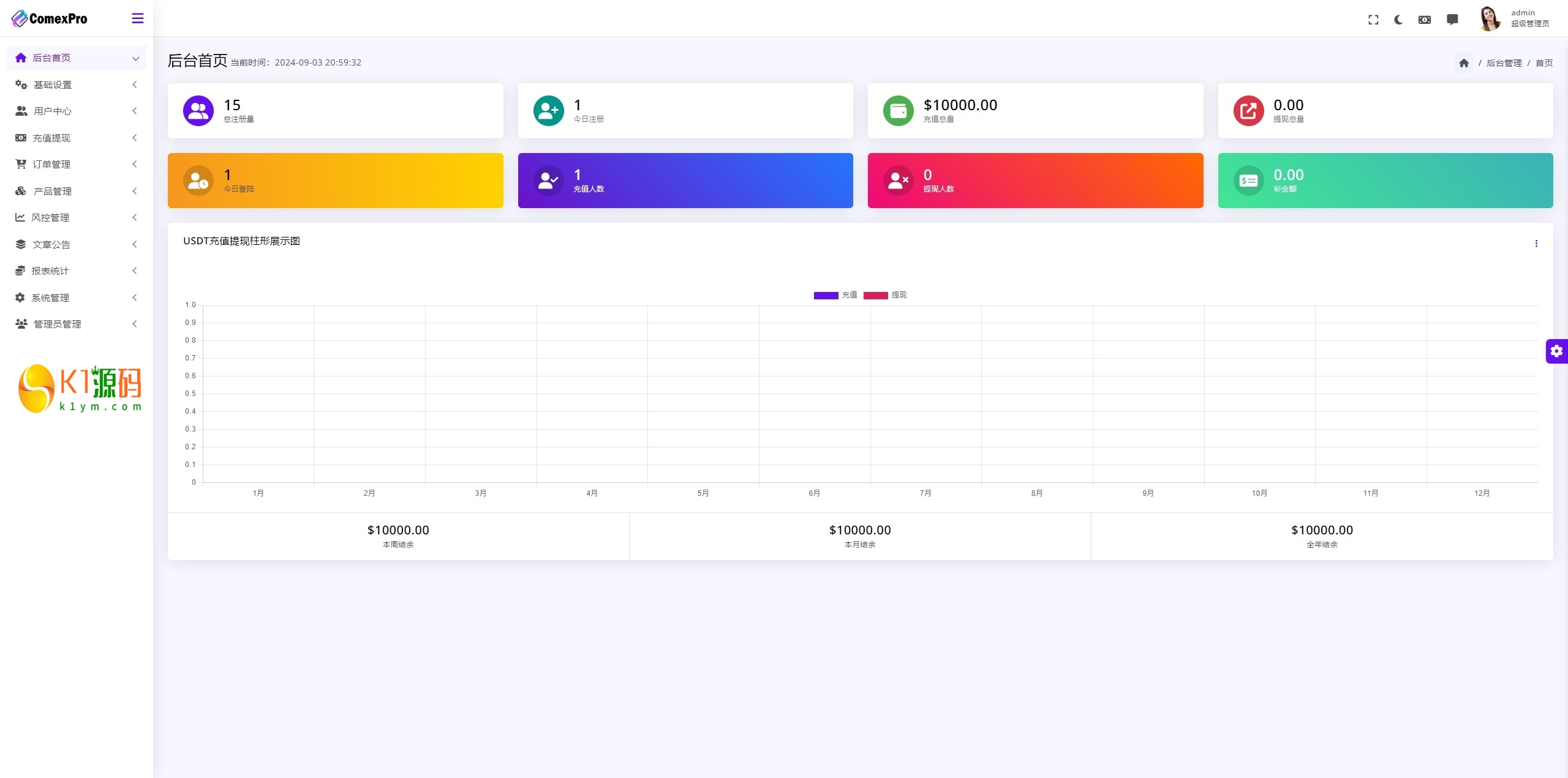
Task: Click the green wallet recharge total icon
Action: coord(898,111)
